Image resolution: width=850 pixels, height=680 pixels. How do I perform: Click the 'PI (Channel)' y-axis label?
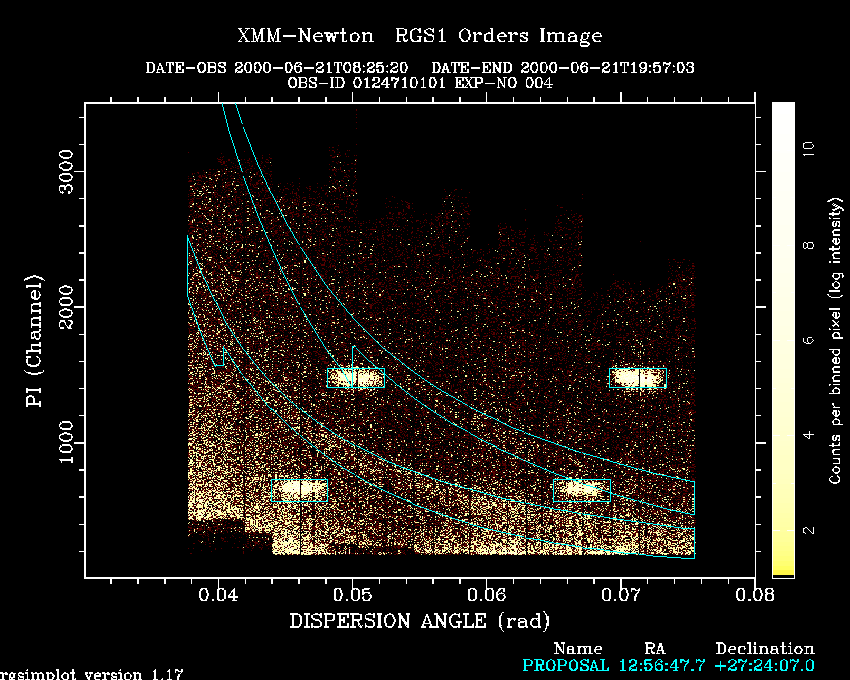(34, 341)
